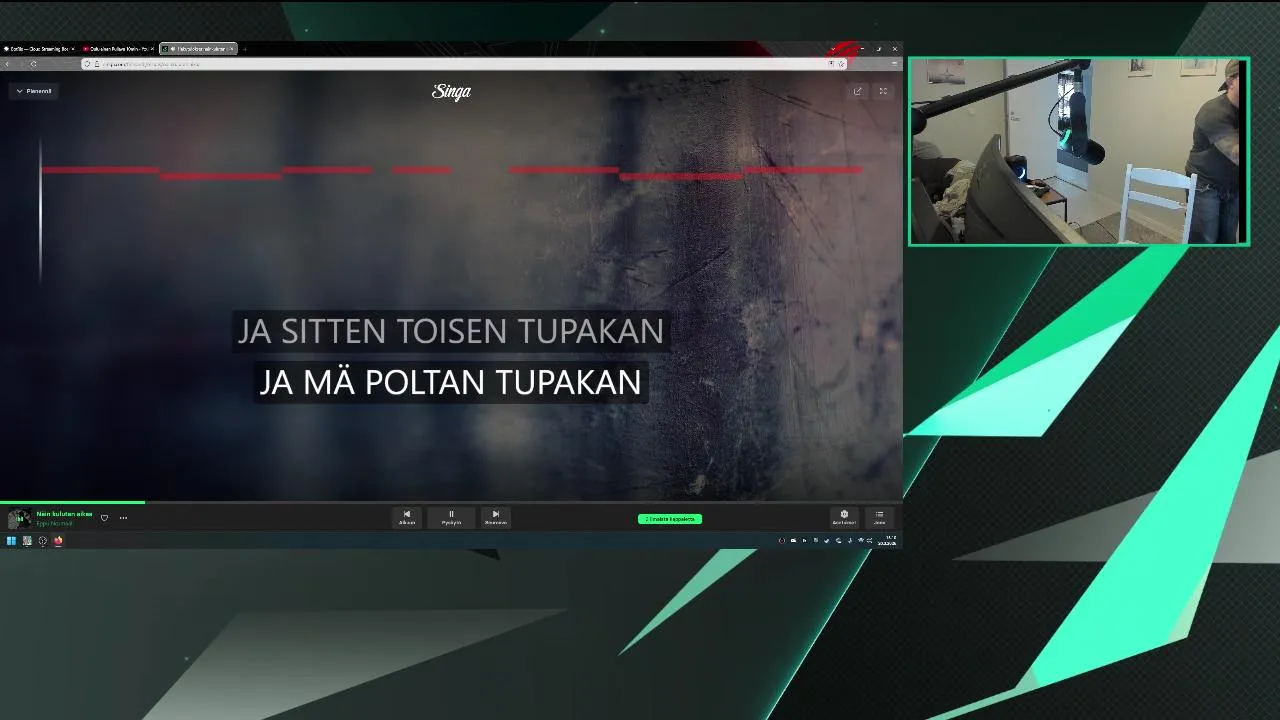Screen dimensions: 1280x720
Task: Click the taskbar clock
Action: (x=887, y=541)
